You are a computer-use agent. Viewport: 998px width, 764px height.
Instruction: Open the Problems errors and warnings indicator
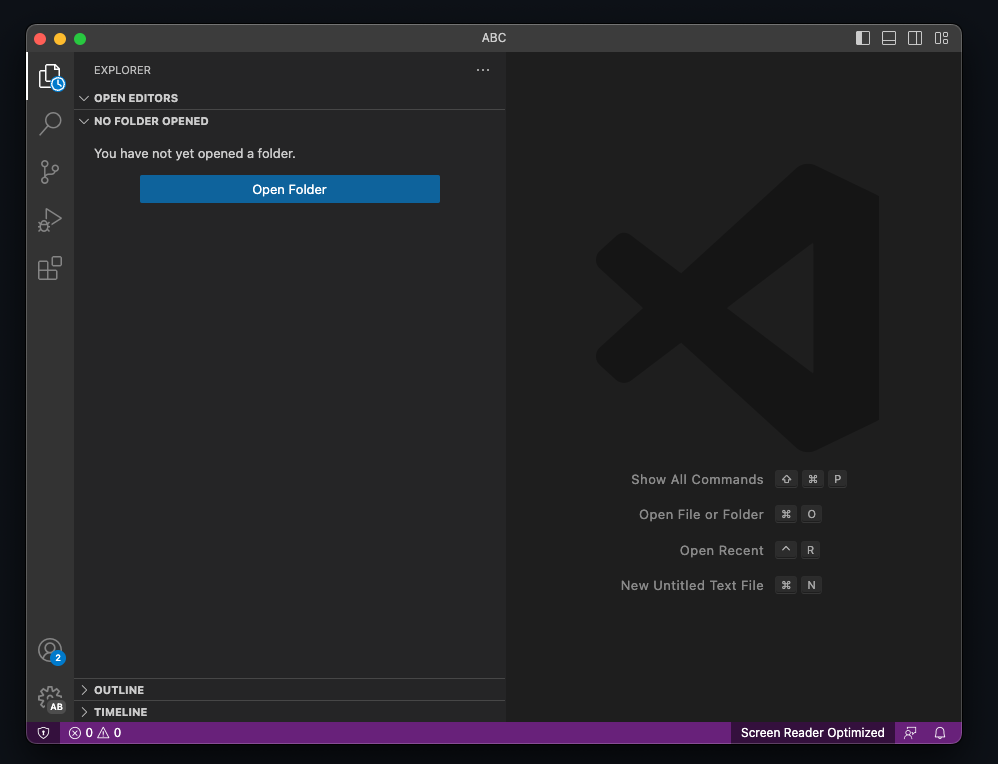pyautogui.click(x=95, y=733)
